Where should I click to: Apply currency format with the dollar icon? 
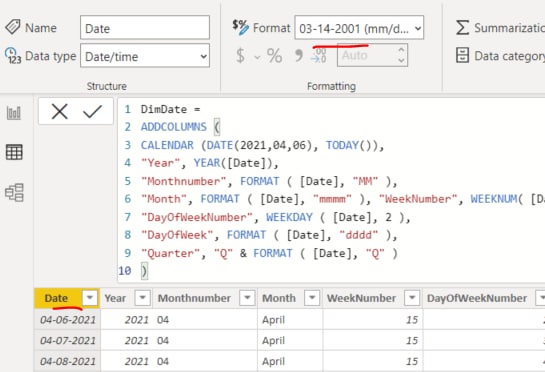(x=241, y=56)
